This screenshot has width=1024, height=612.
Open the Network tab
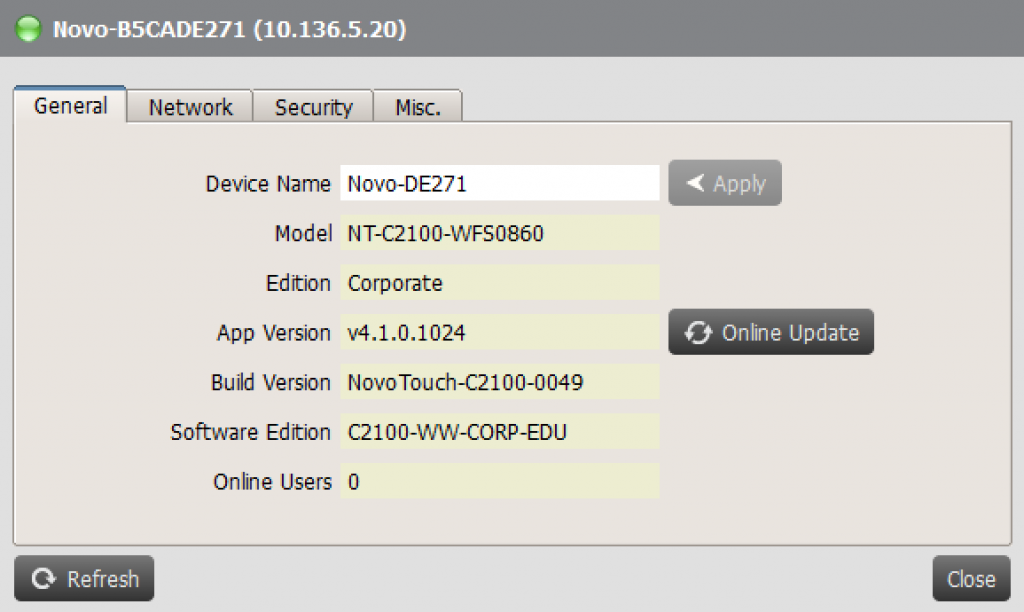[190, 106]
